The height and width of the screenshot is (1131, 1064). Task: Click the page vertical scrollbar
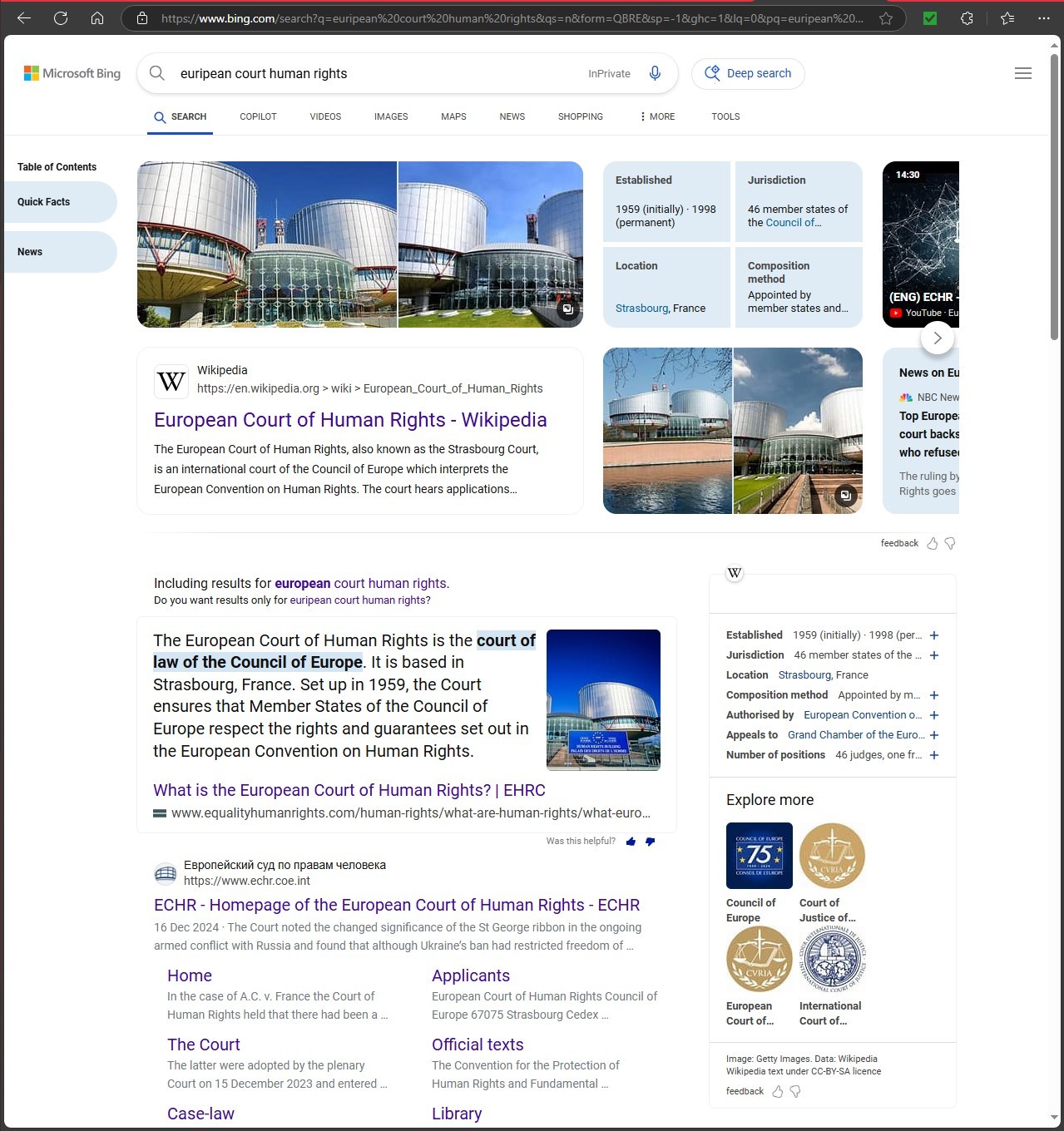tap(1054, 195)
